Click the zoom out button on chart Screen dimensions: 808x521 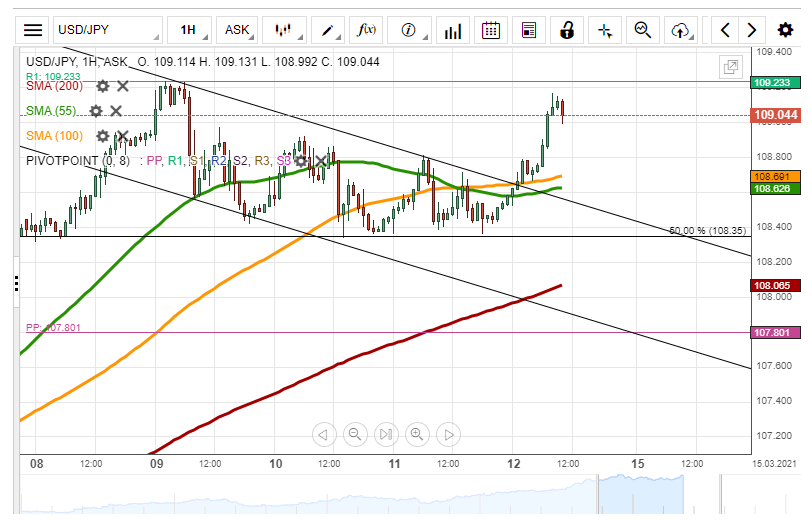pos(354,434)
